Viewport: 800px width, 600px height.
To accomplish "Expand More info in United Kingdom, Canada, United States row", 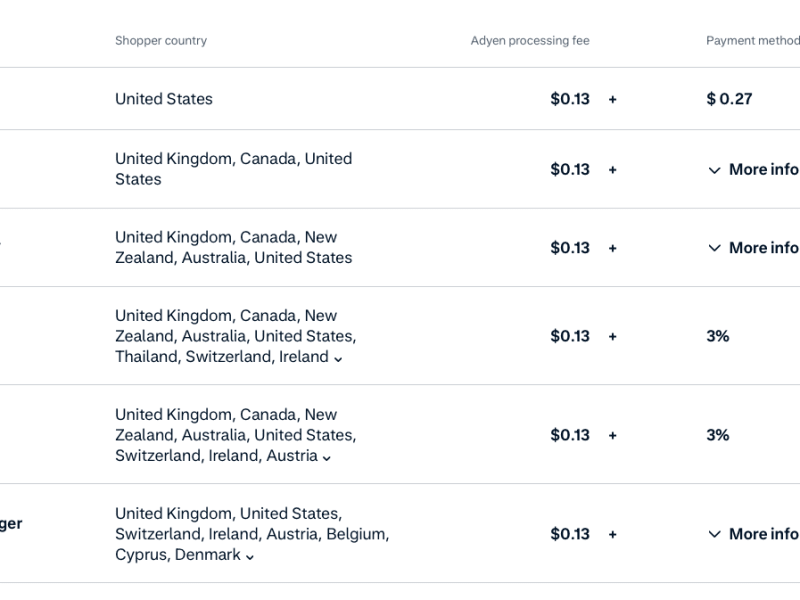I will 754,169.
